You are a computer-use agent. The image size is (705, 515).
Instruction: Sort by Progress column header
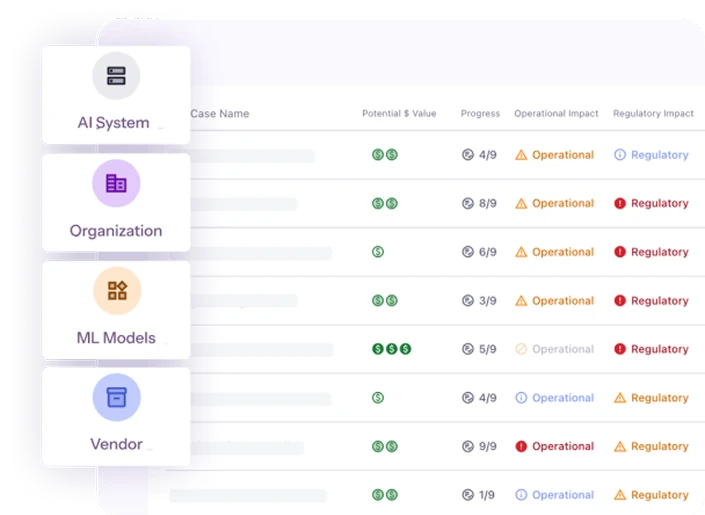[480, 113]
